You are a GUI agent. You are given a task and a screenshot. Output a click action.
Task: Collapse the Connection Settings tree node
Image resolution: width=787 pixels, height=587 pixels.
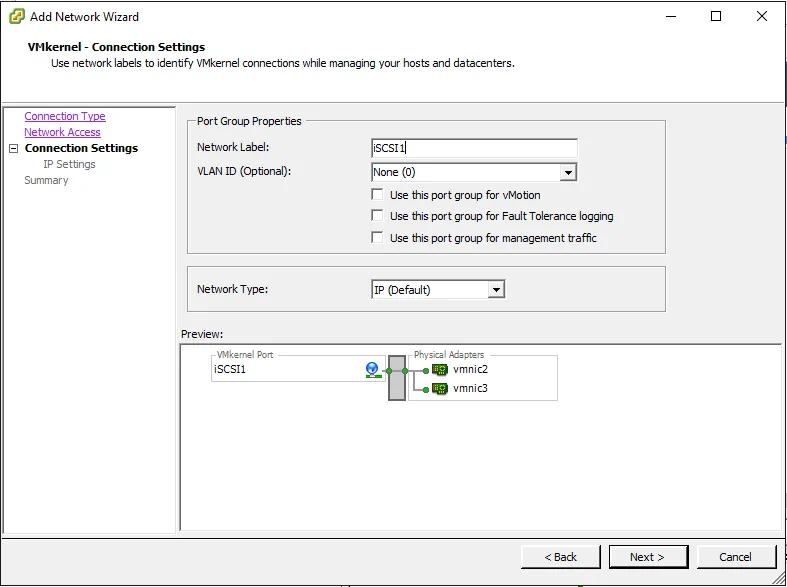point(14,149)
